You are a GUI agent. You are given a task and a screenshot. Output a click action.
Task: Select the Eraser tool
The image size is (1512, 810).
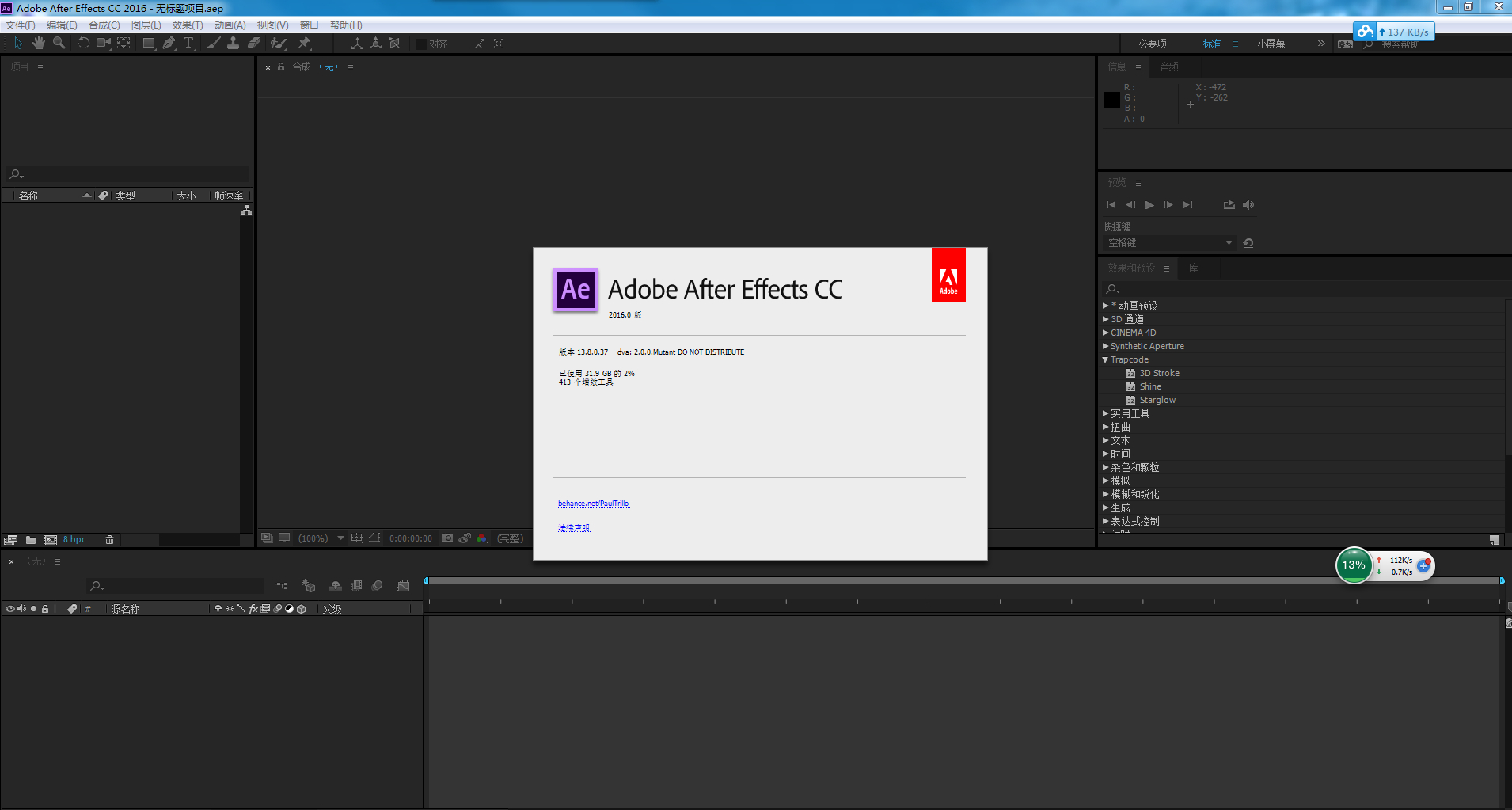(254, 44)
